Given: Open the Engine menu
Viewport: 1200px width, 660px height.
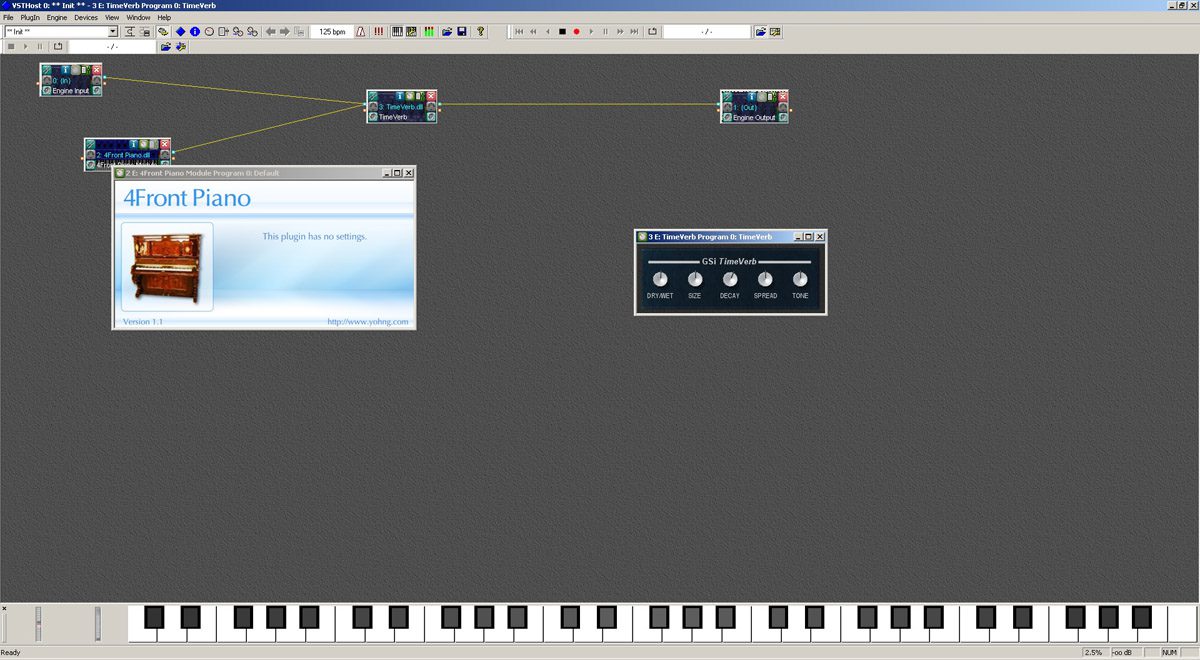Looking at the screenshot, I should [x=57, y=18].
